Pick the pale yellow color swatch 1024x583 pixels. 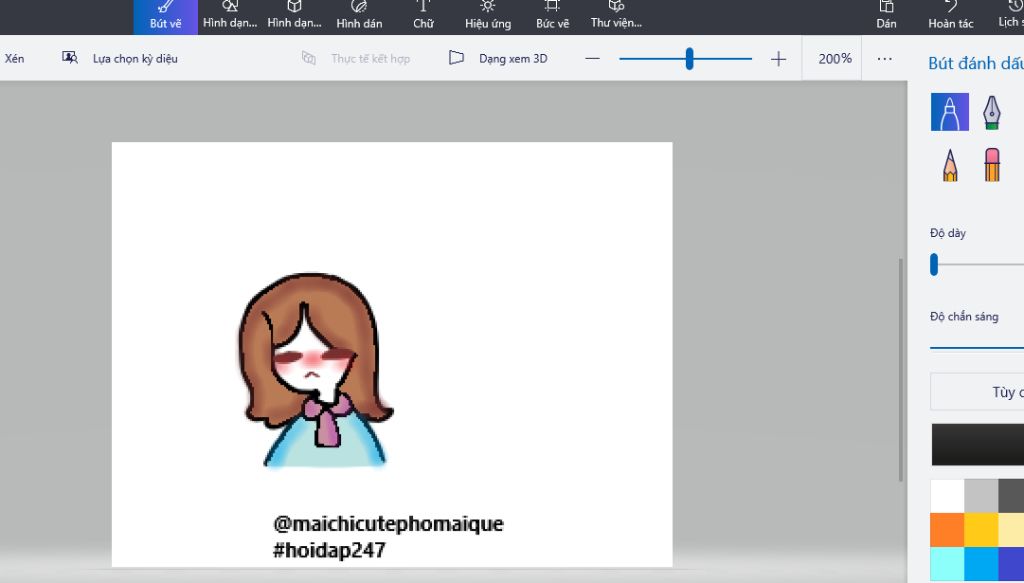1011,529
